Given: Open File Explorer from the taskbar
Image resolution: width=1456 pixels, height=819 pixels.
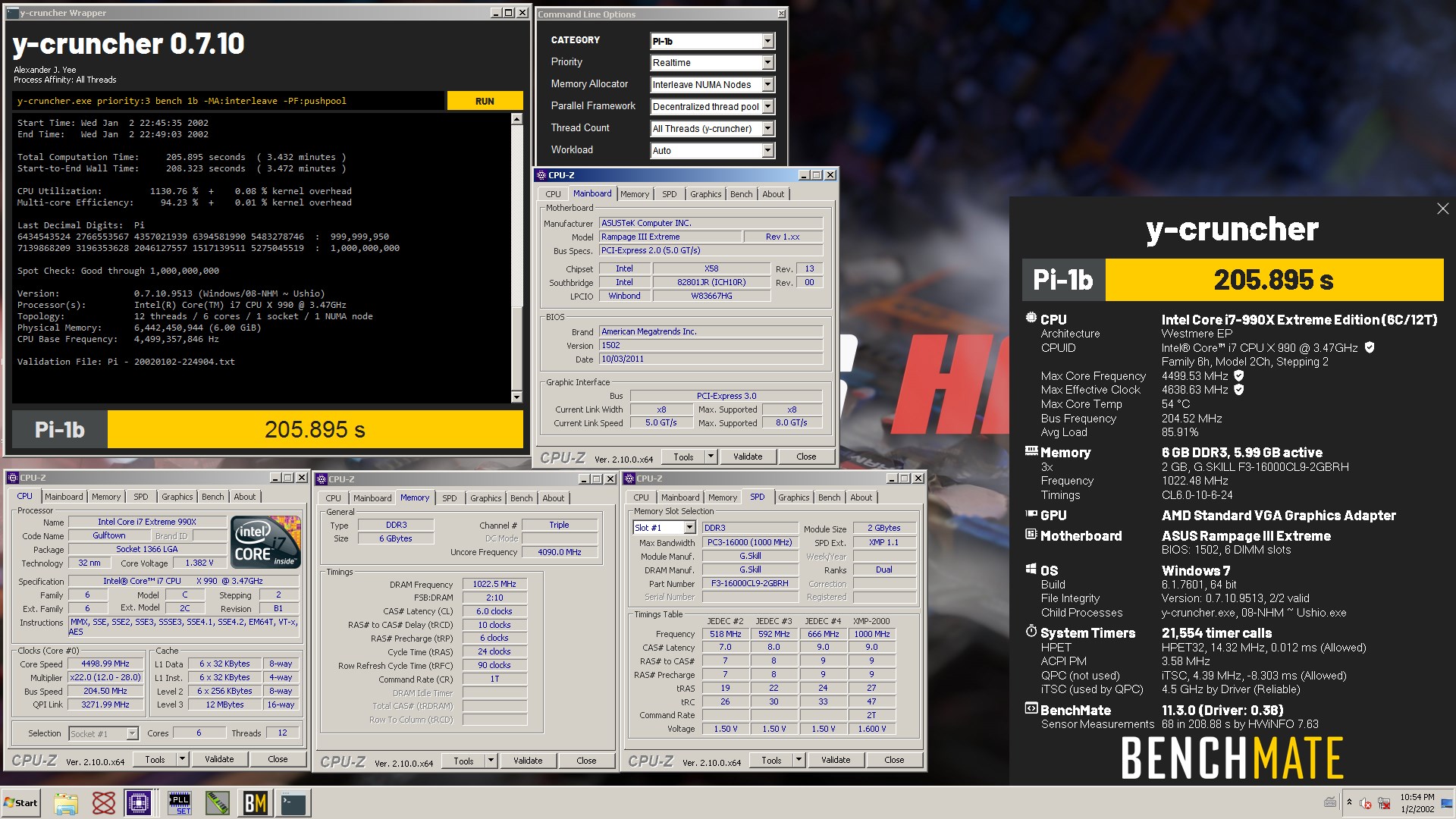Looking at the screenshot, I should [x=66, y=803].
